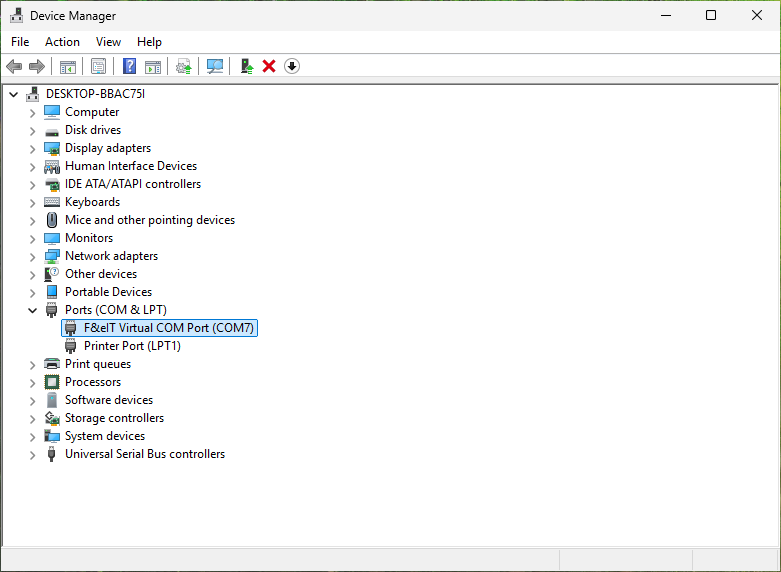Select Printer Port (LPT1) entry
This screenshot has height=572, width=781.
click(x=132, y=346)
